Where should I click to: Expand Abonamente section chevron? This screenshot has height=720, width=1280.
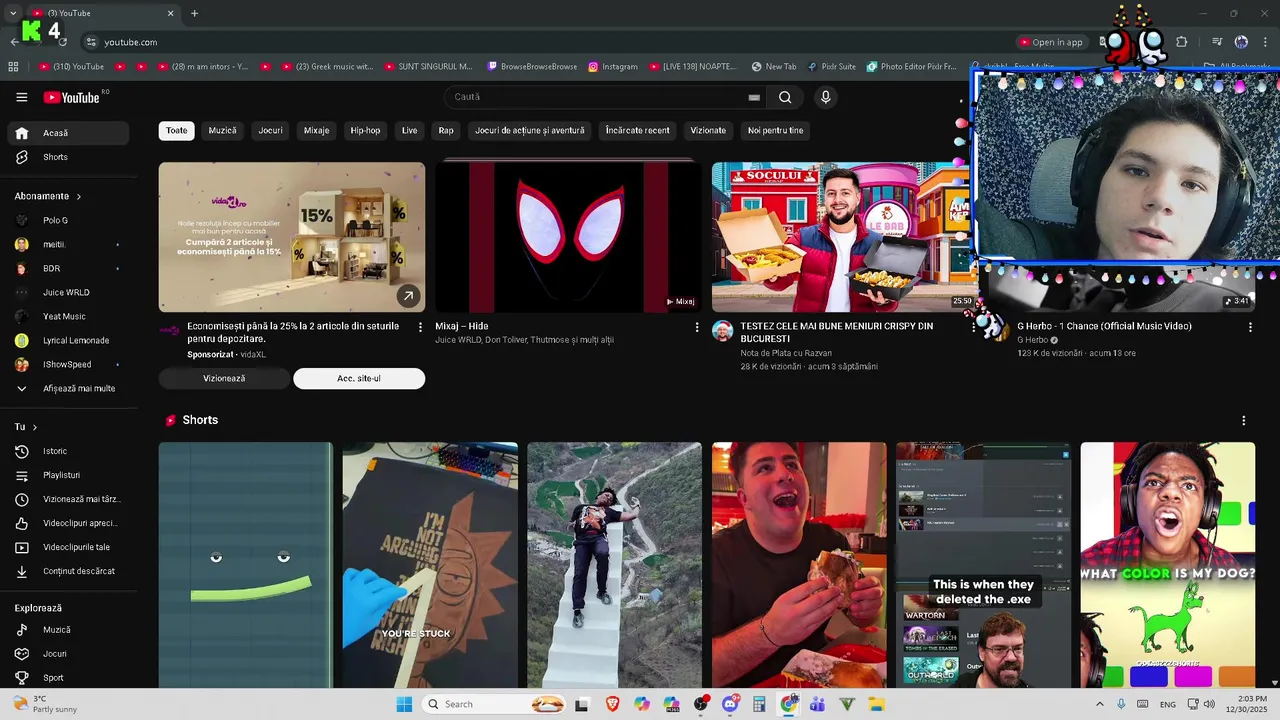click(x=78, y=196)
